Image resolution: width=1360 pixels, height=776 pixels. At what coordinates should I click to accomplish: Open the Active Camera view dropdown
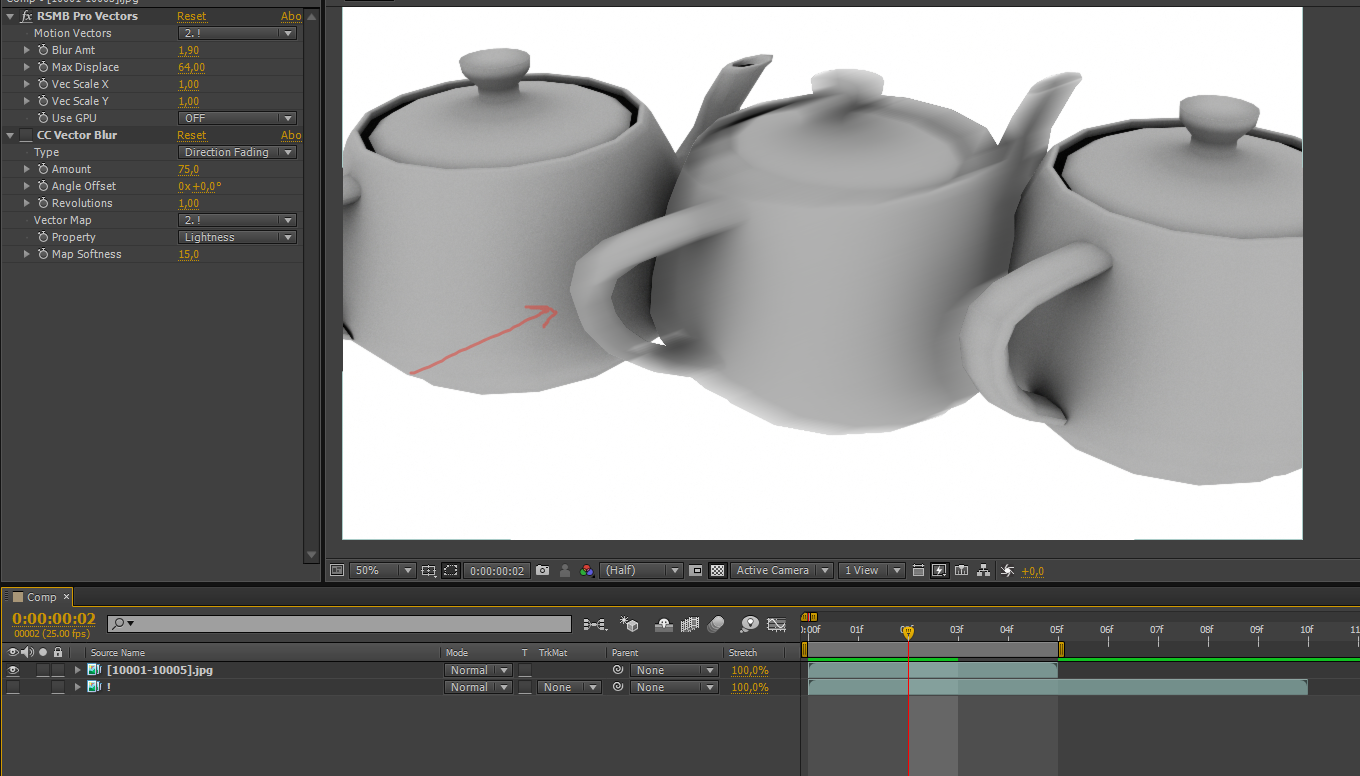[x=781, y=570]
